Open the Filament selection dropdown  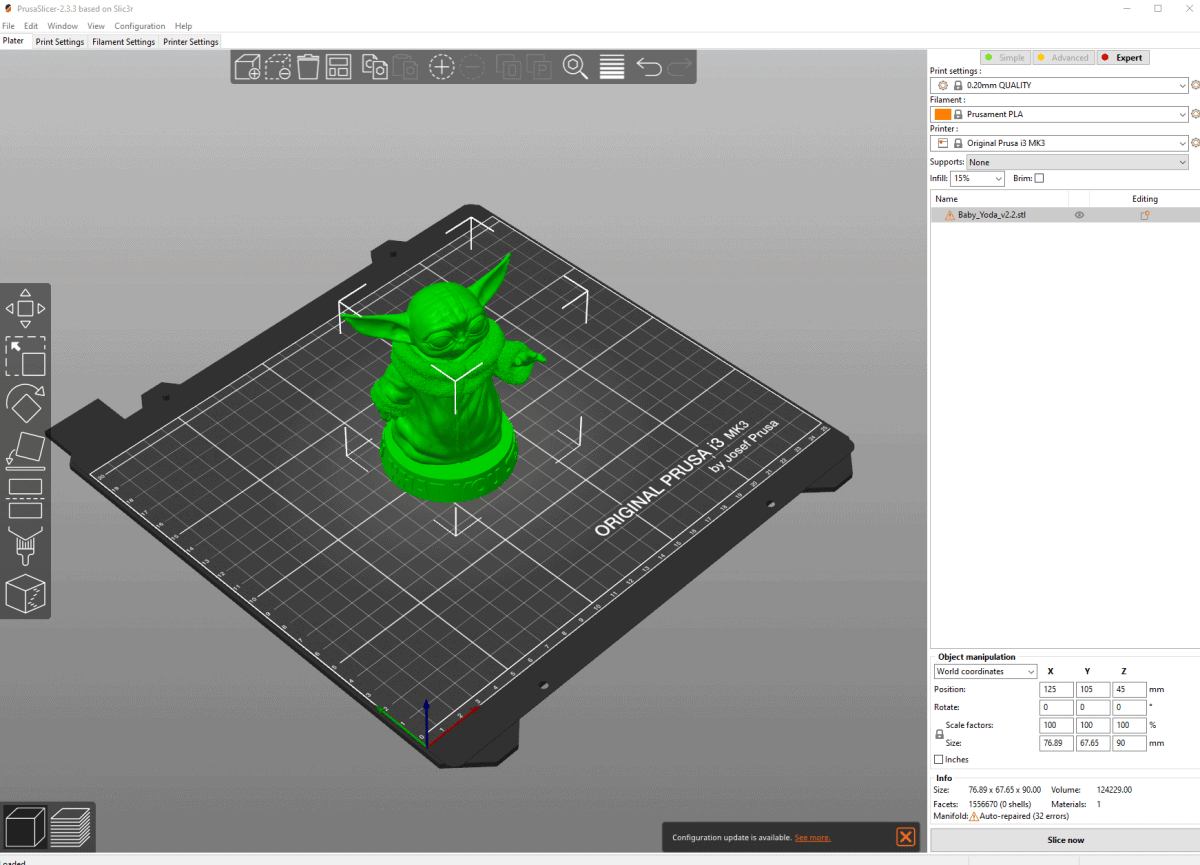1060,114
